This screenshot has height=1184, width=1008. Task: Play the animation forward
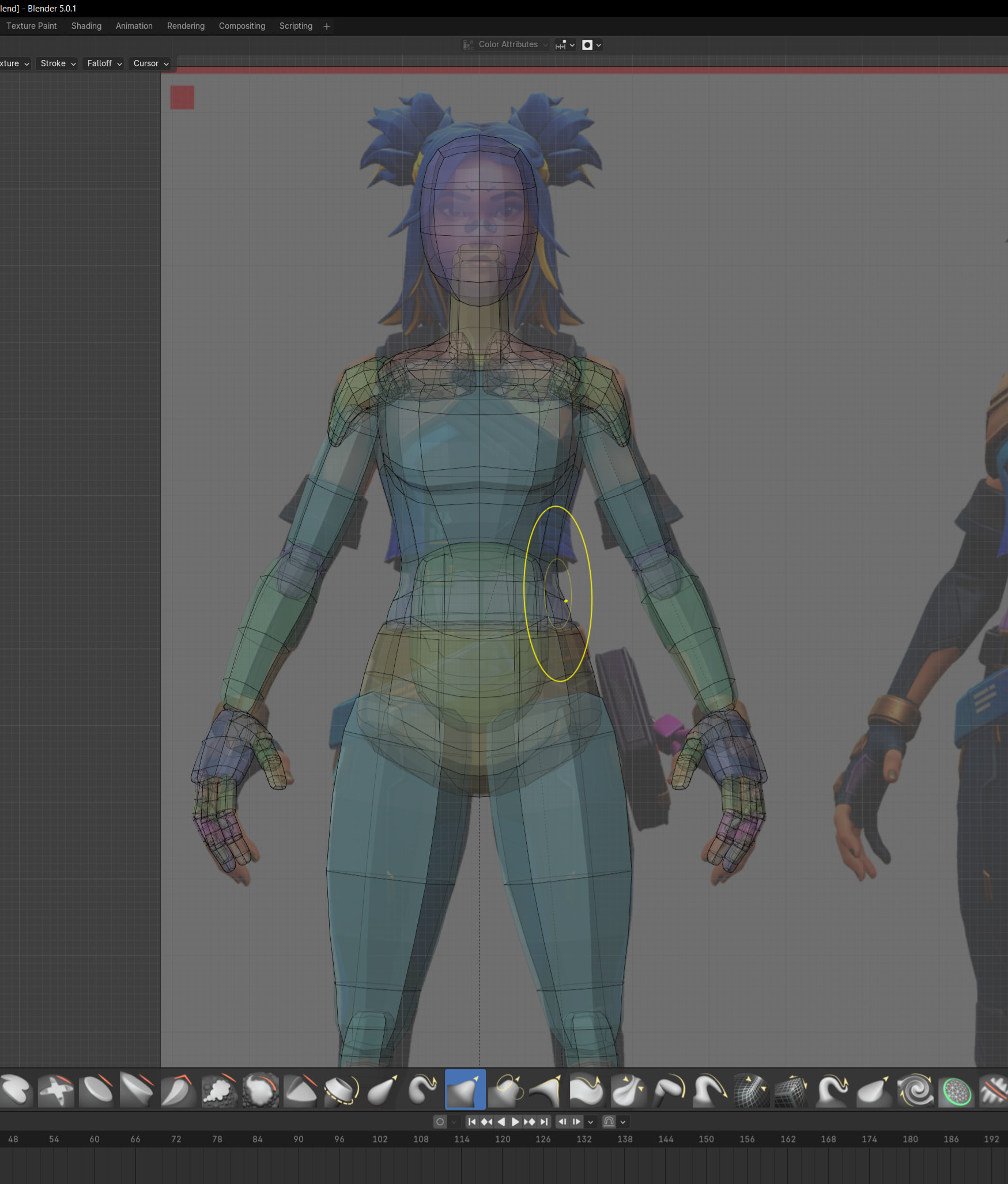pos(515,1122)
